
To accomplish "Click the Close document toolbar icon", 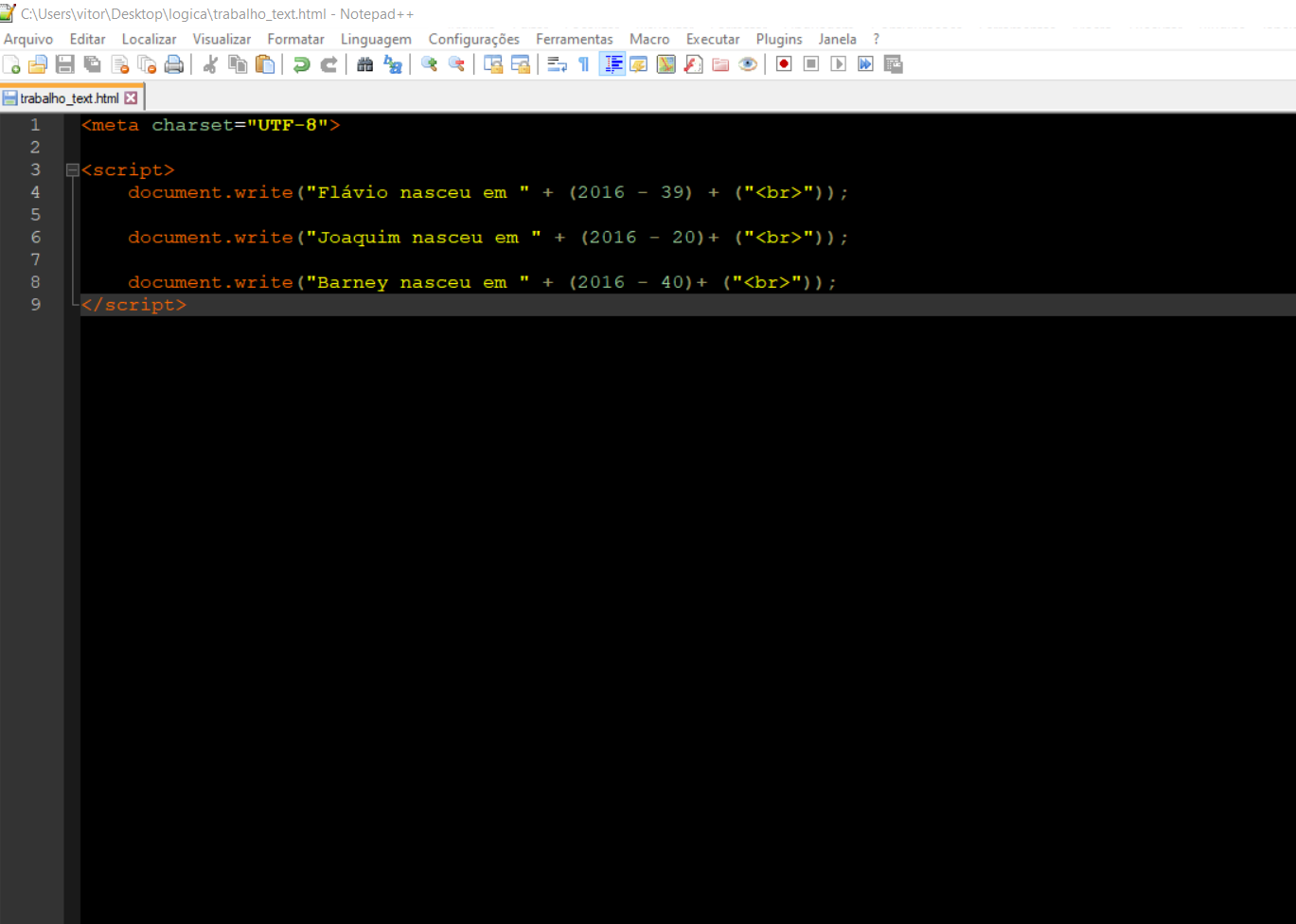I will (120, 64).
